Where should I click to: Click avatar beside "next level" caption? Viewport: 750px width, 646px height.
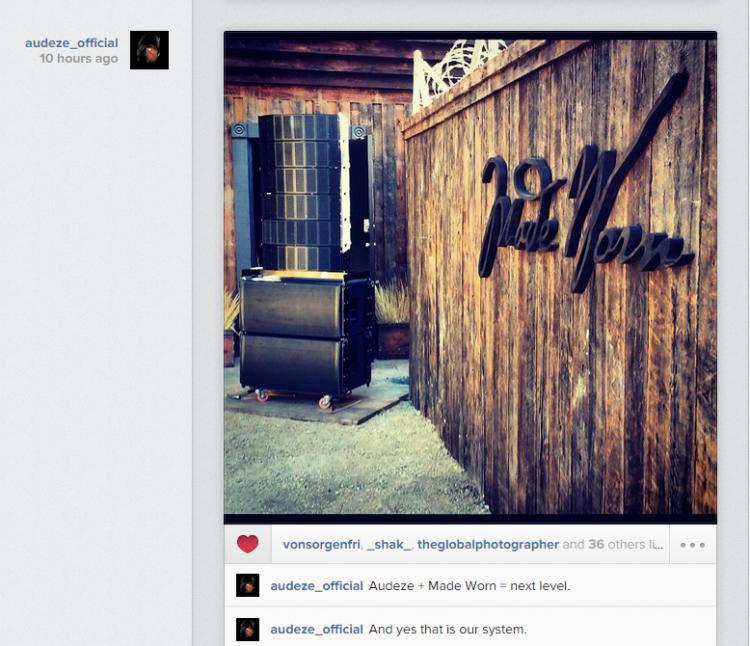click(248, 585)
